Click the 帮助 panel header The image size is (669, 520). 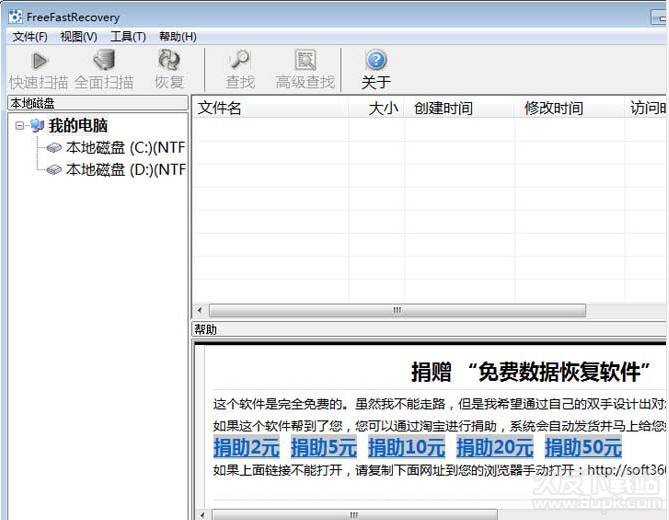[429, 329]
